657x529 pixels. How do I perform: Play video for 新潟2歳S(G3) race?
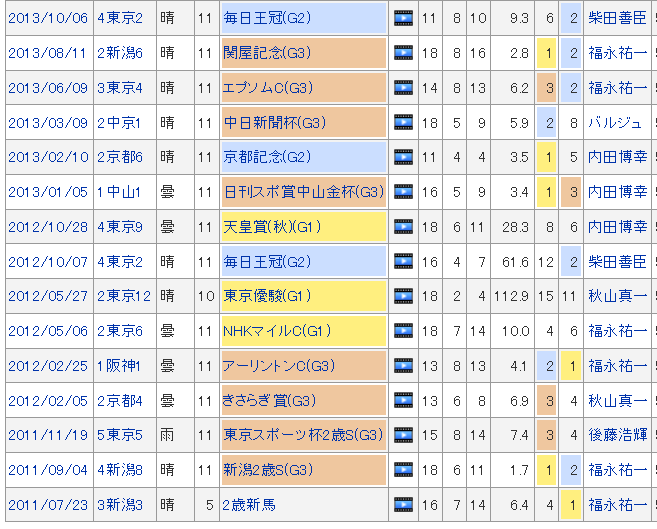[x=403, y=470]
